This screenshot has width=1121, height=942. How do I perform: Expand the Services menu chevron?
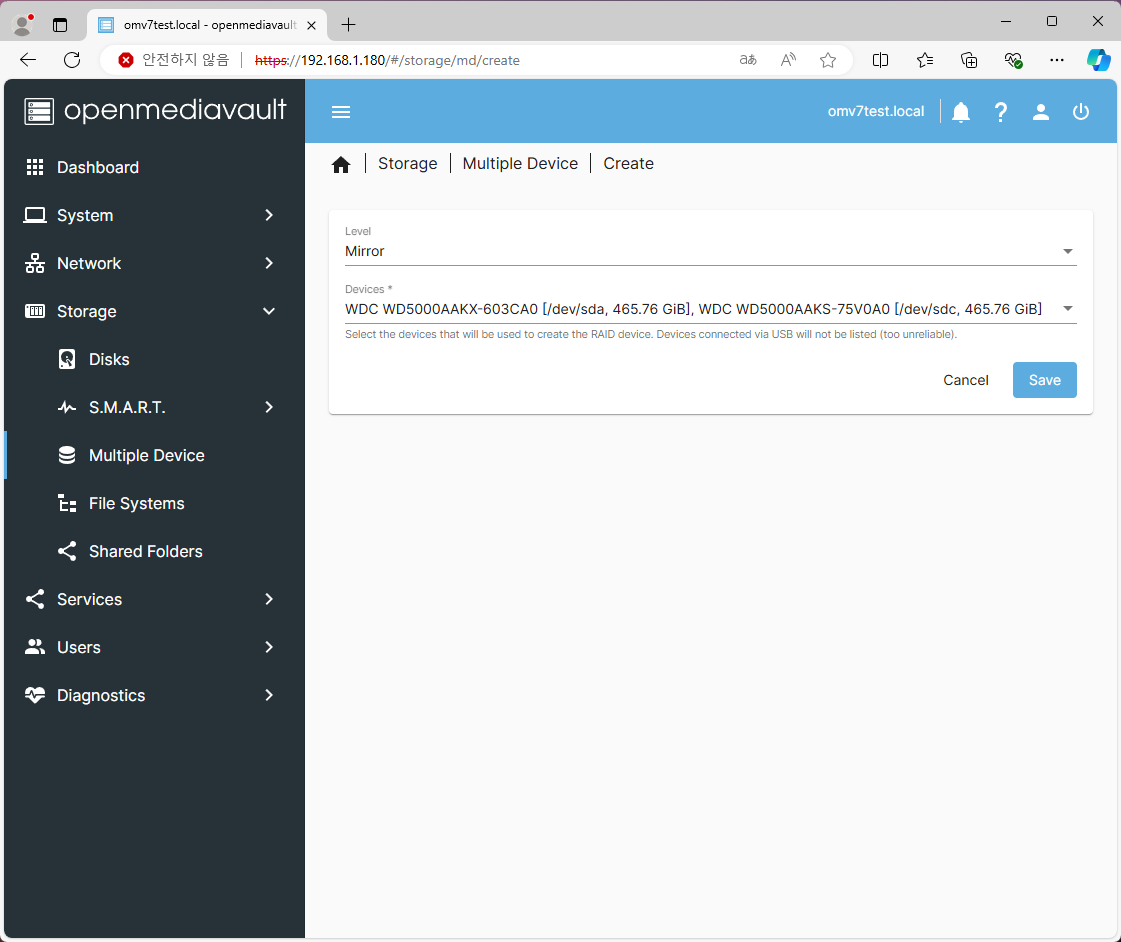pos(269,599)
